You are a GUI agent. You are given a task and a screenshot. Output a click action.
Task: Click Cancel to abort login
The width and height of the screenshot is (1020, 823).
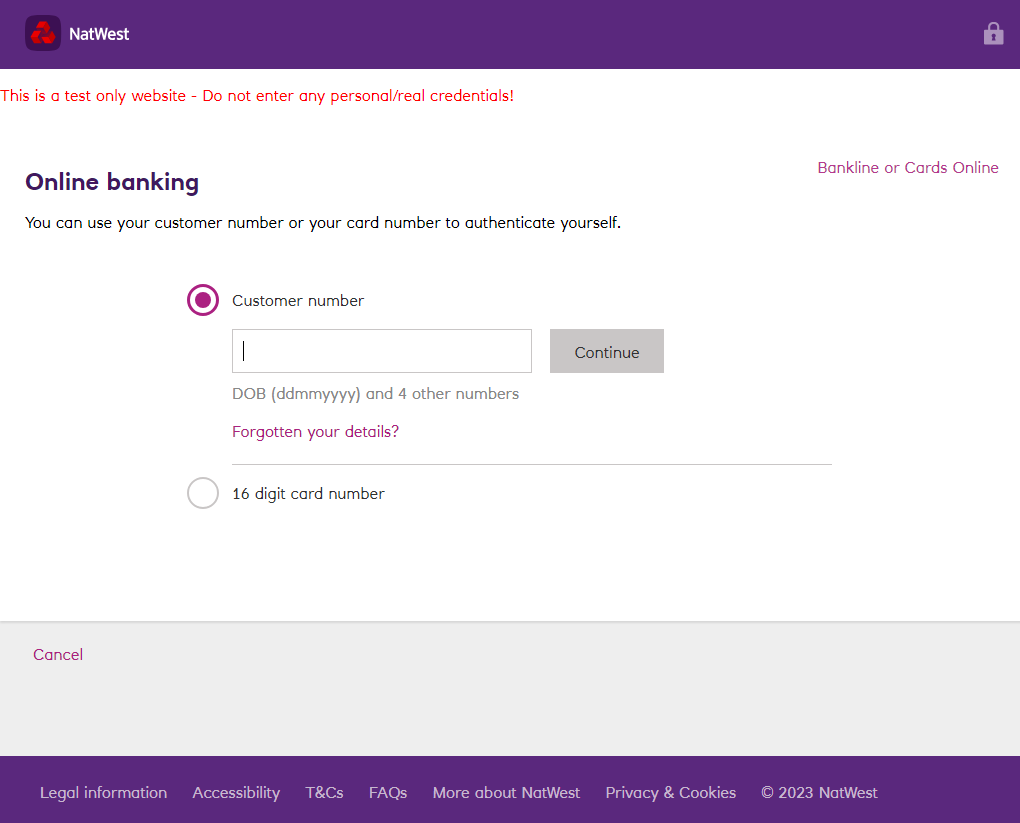pos(58,655)
